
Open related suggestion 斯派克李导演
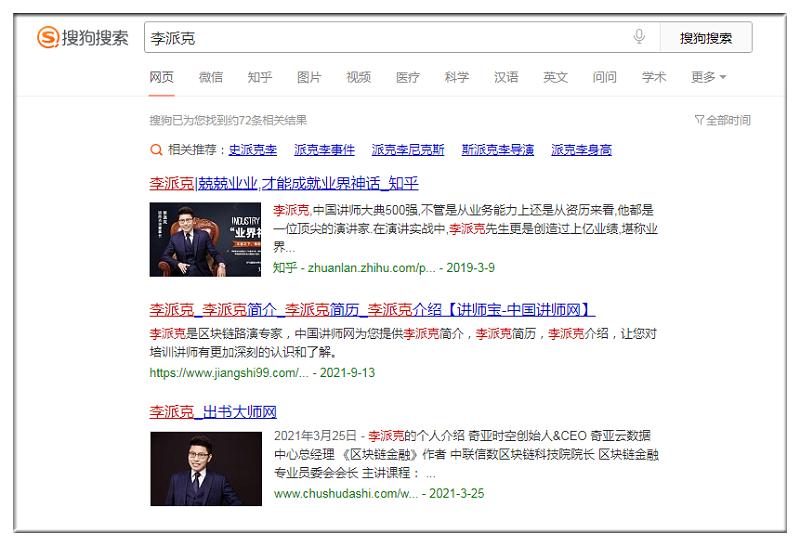(497, 150)
